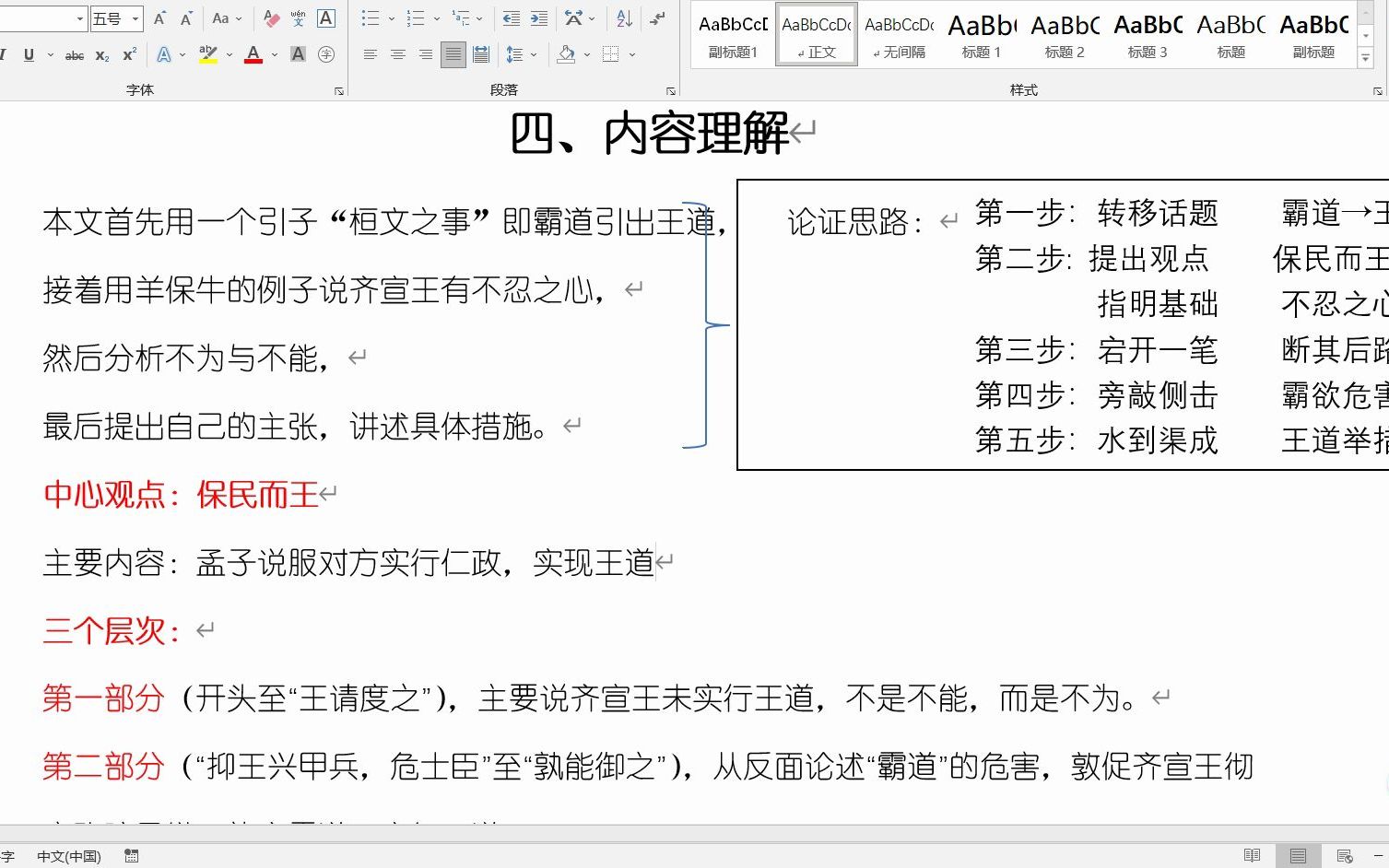
Task: Switch to Read Mode view
Action: 1252,856
